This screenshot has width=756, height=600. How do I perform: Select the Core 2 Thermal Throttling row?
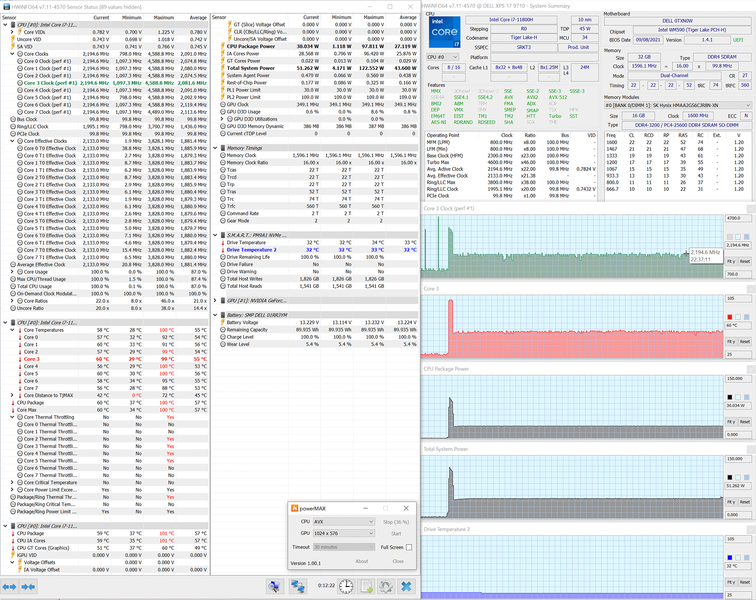click(x=105, y=439)
